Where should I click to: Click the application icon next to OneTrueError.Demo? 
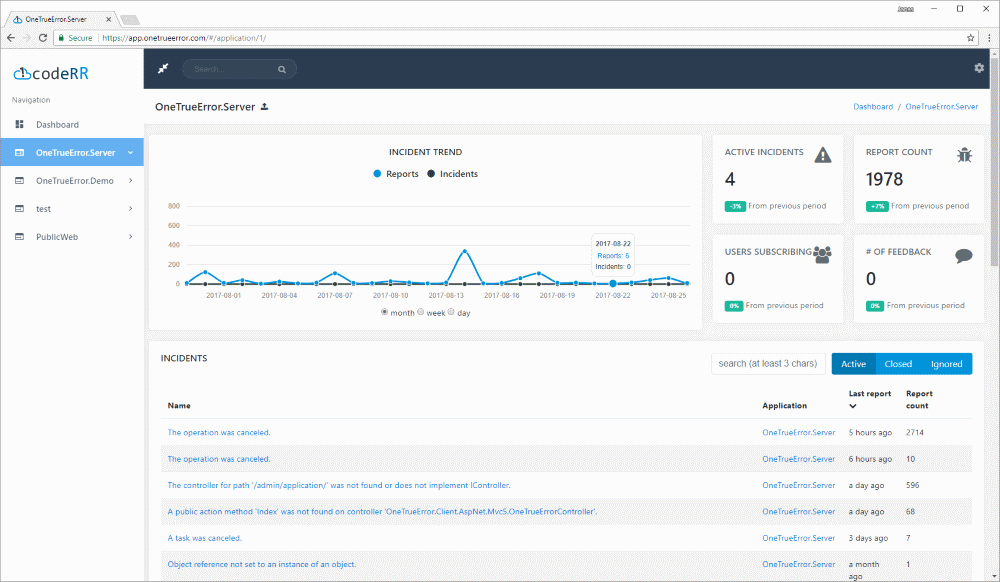(19, 180)
